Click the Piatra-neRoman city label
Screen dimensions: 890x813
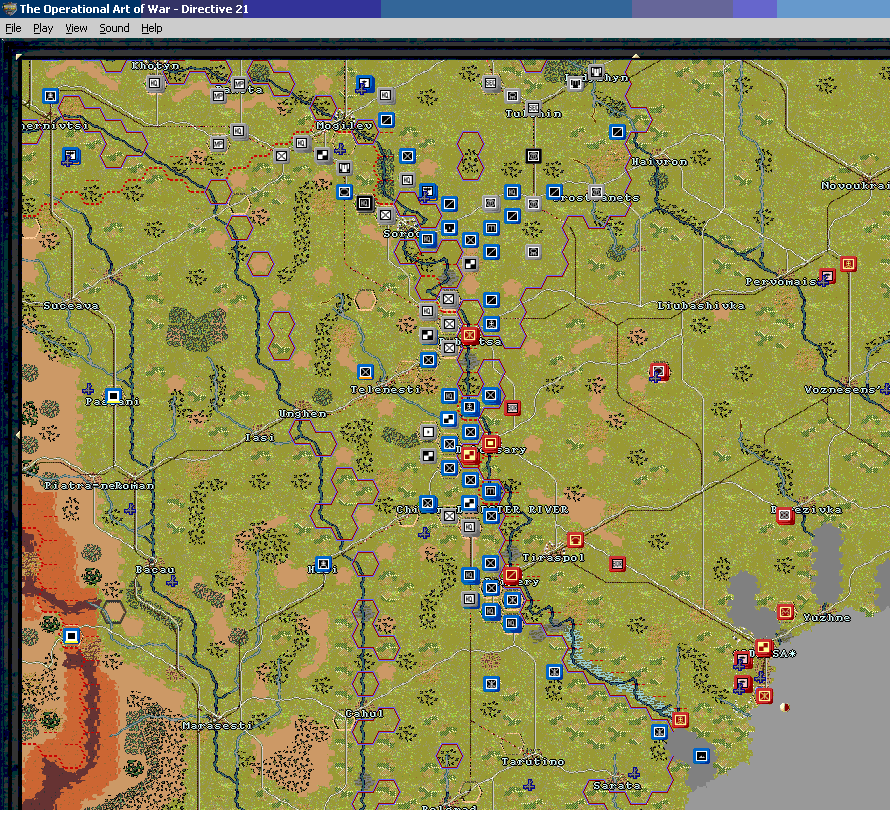(x=99, y=485)
